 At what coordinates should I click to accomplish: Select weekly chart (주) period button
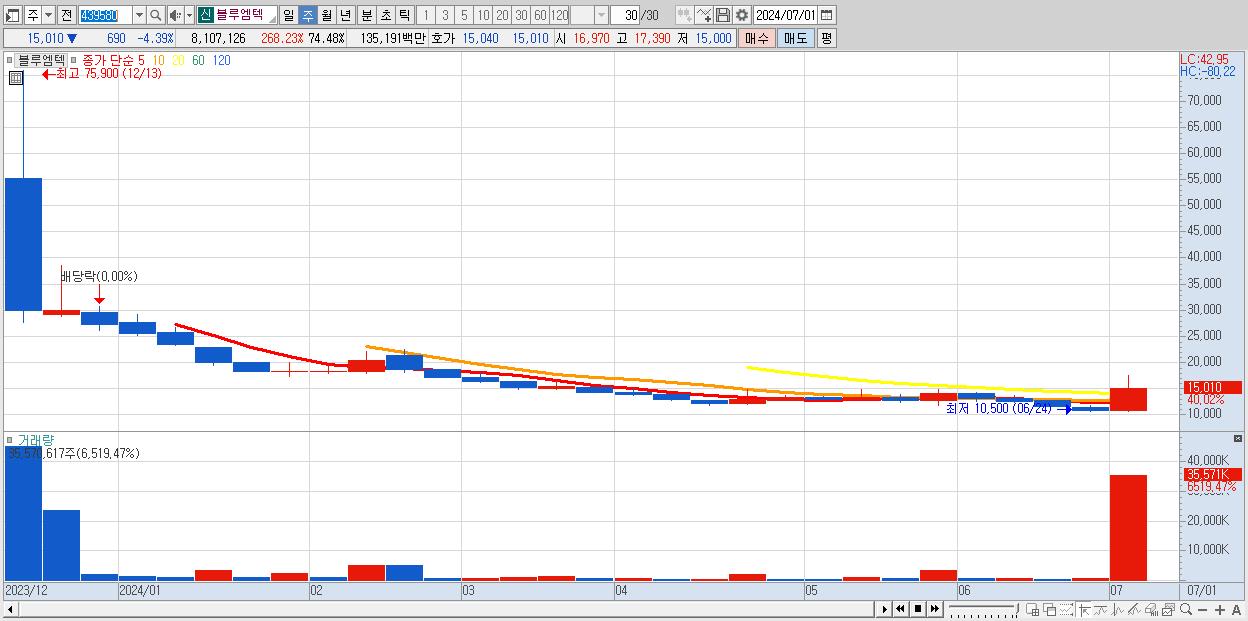coord(307,15)
